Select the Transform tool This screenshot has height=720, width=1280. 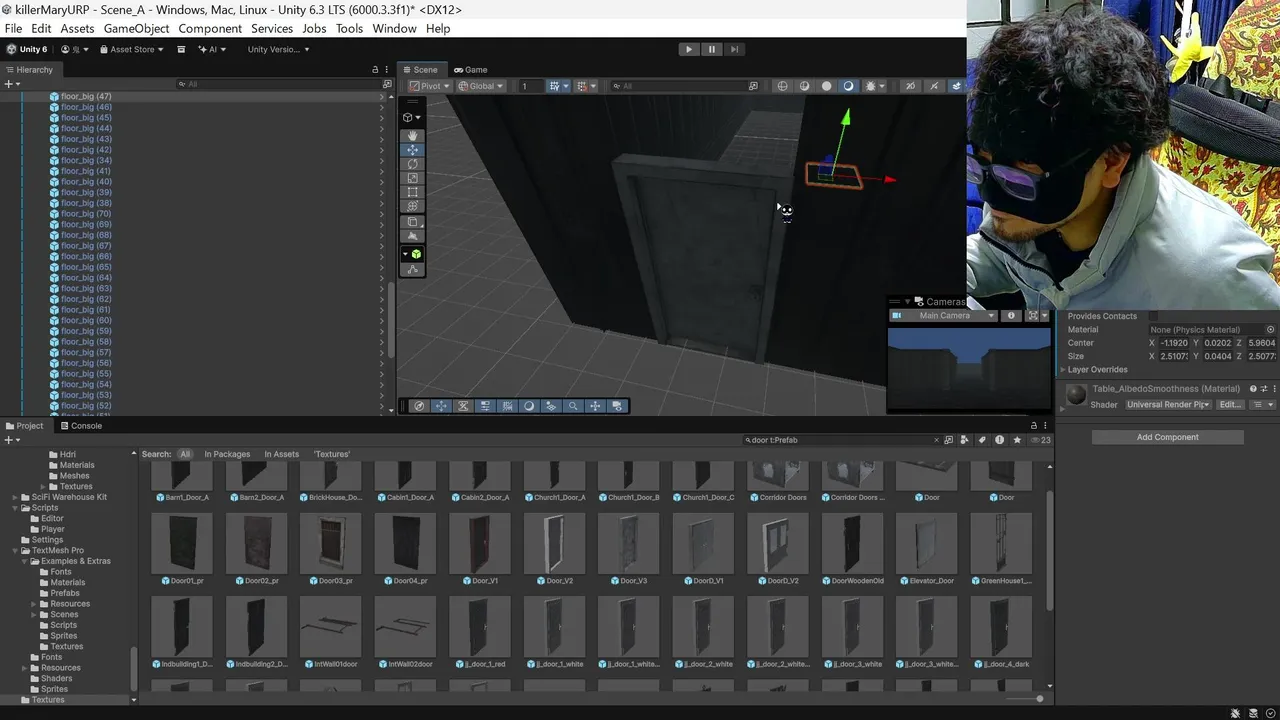point(413,206)
